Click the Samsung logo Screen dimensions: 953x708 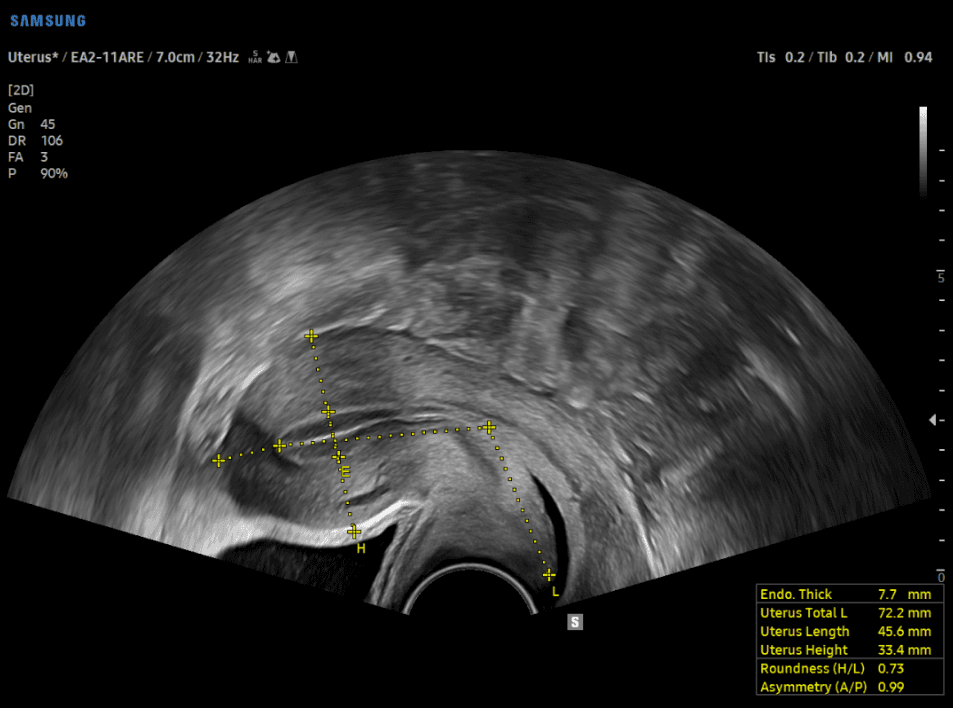(x=48, y=21)
